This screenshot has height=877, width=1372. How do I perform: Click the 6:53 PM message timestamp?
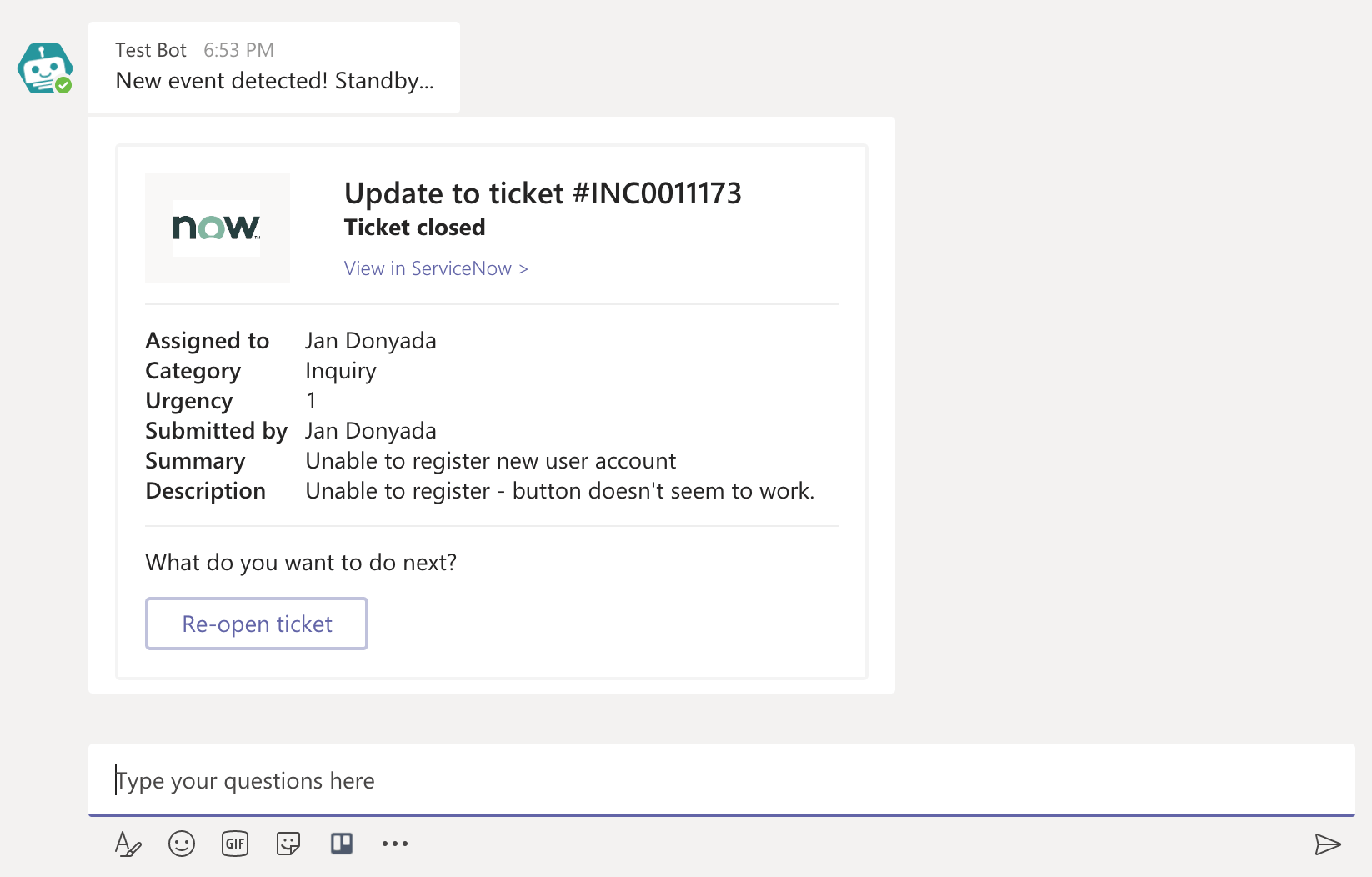pyautogui.click(x=238, y=50)
